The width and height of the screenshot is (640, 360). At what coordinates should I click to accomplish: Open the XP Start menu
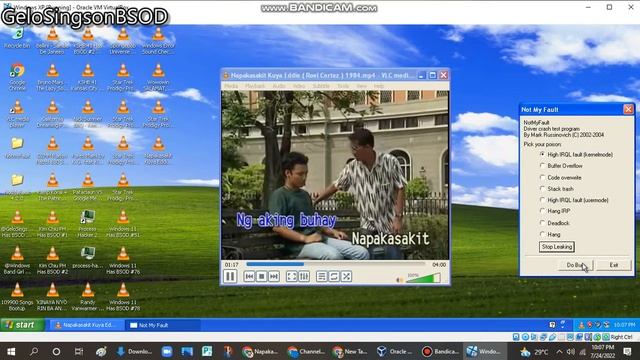coord(22,325)
